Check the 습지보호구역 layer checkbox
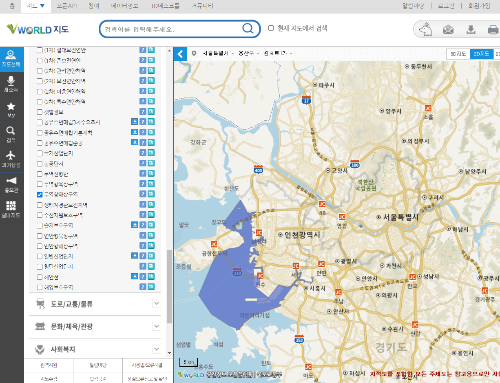This screenshot has width=500, height=383. tap(40, 225)
